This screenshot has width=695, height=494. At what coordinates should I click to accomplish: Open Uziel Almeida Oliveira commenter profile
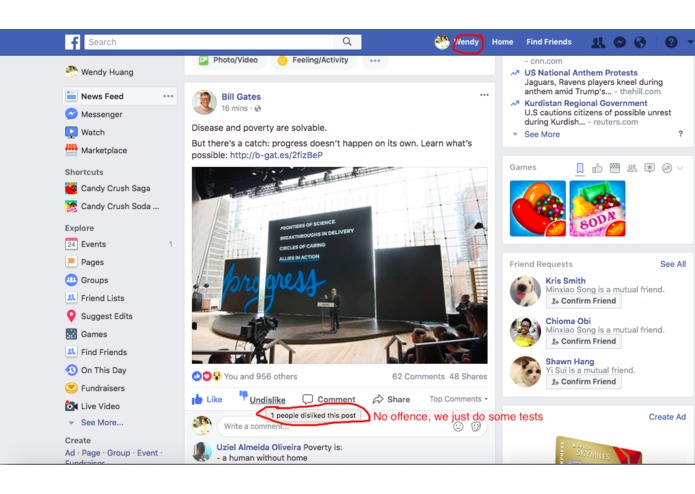click(258, 447)
